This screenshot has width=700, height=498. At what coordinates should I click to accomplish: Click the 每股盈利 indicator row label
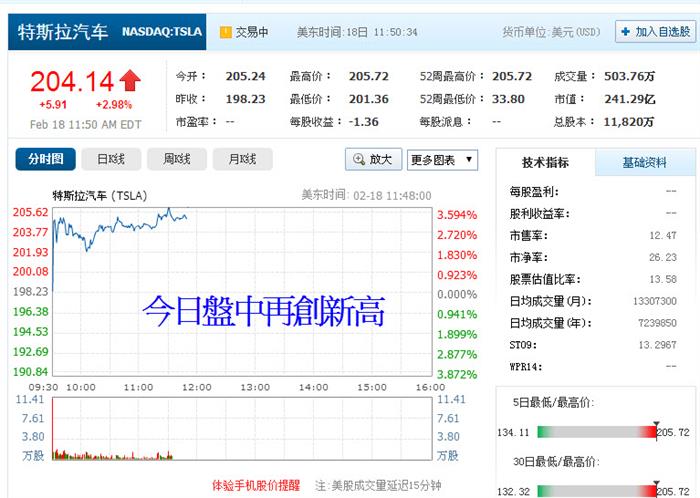pos(534,192)
